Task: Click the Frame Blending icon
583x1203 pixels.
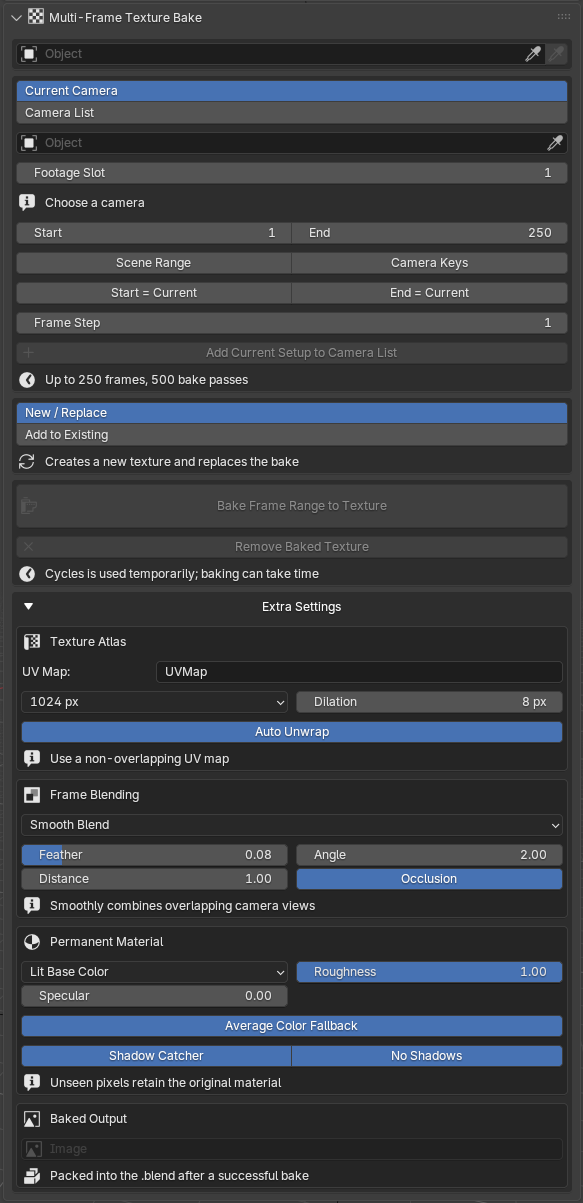Action: [x=33, y=795]
